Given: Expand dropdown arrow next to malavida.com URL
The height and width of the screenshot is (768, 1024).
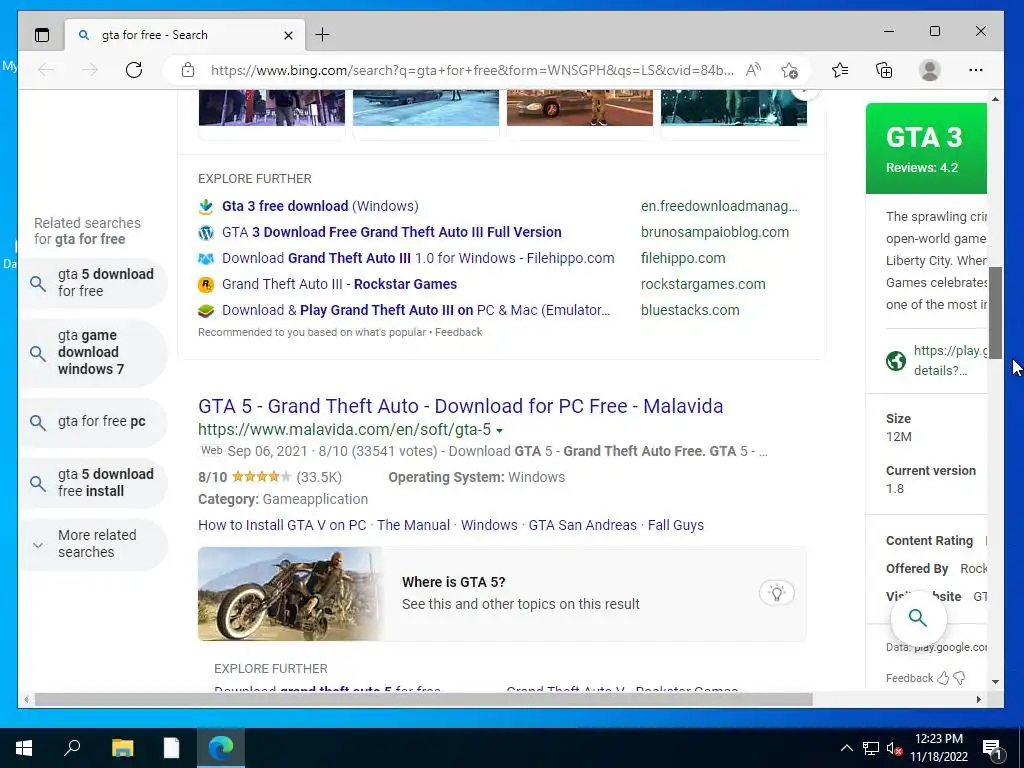Looking at the screenshot, I should coord(500,431).
